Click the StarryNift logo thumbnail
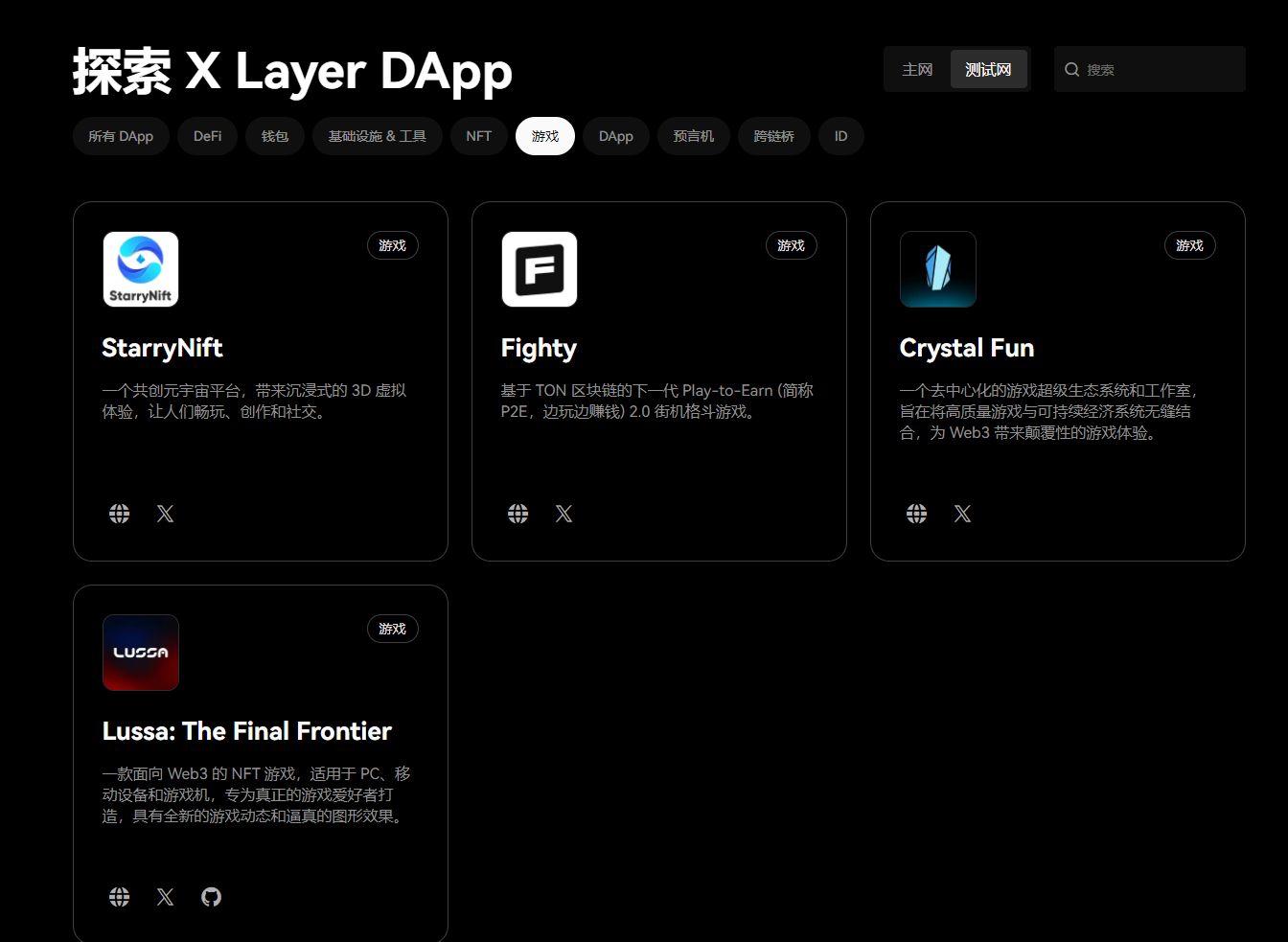1288x942 pixels. tap(141, 269)
